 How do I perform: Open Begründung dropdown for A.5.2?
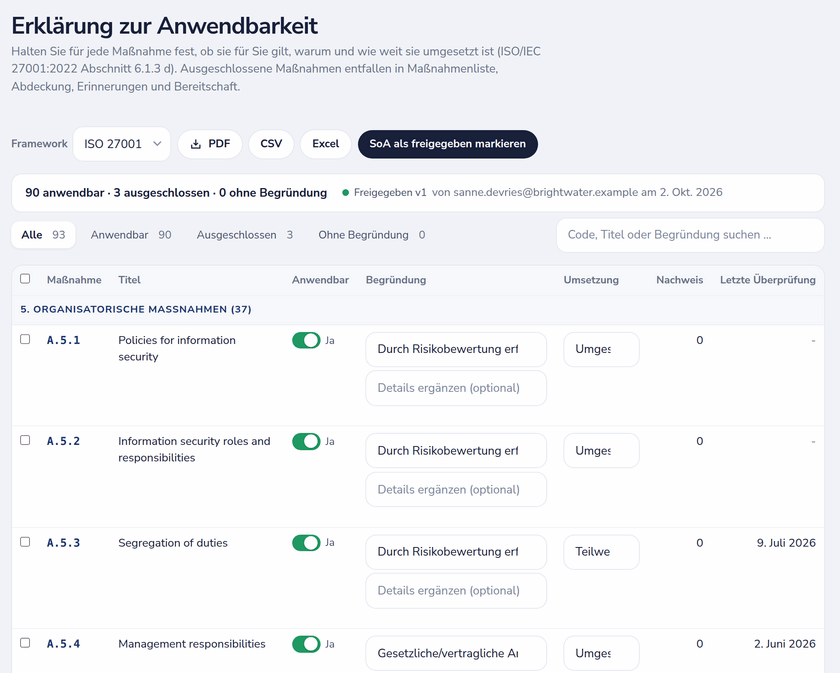point(456,451)
